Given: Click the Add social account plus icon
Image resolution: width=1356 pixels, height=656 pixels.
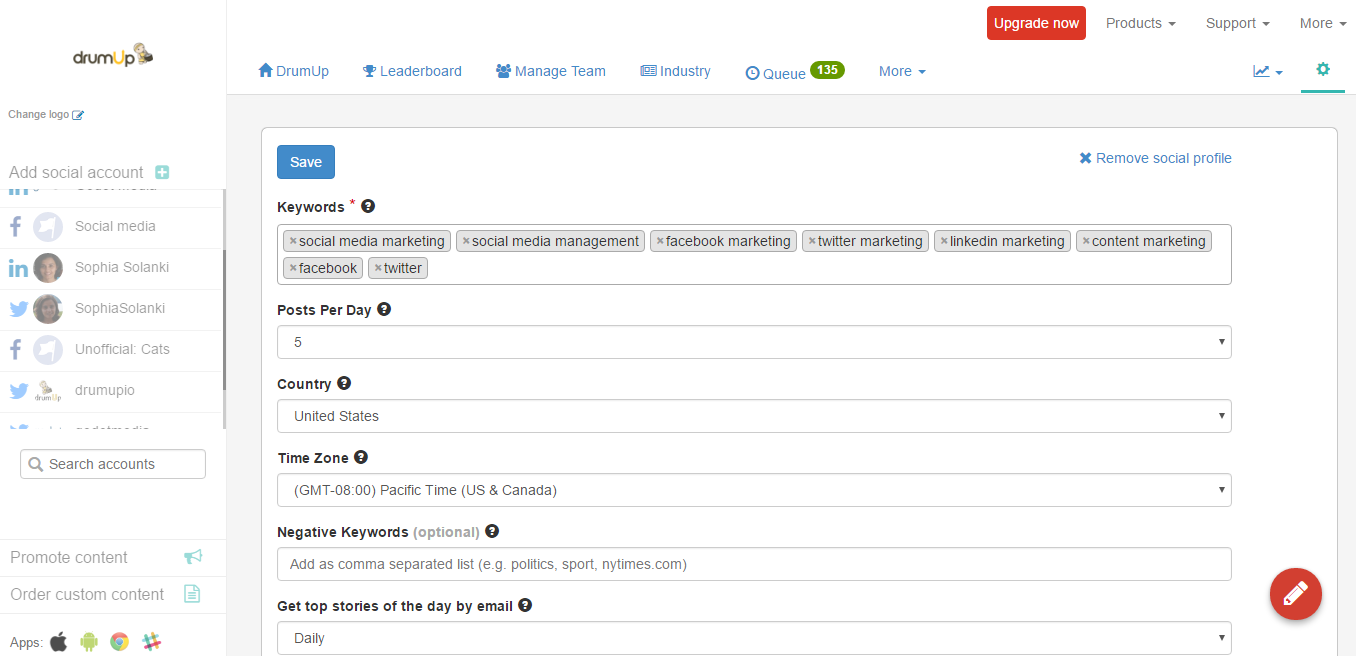Looking at the screenshot, I should point(162,172).
